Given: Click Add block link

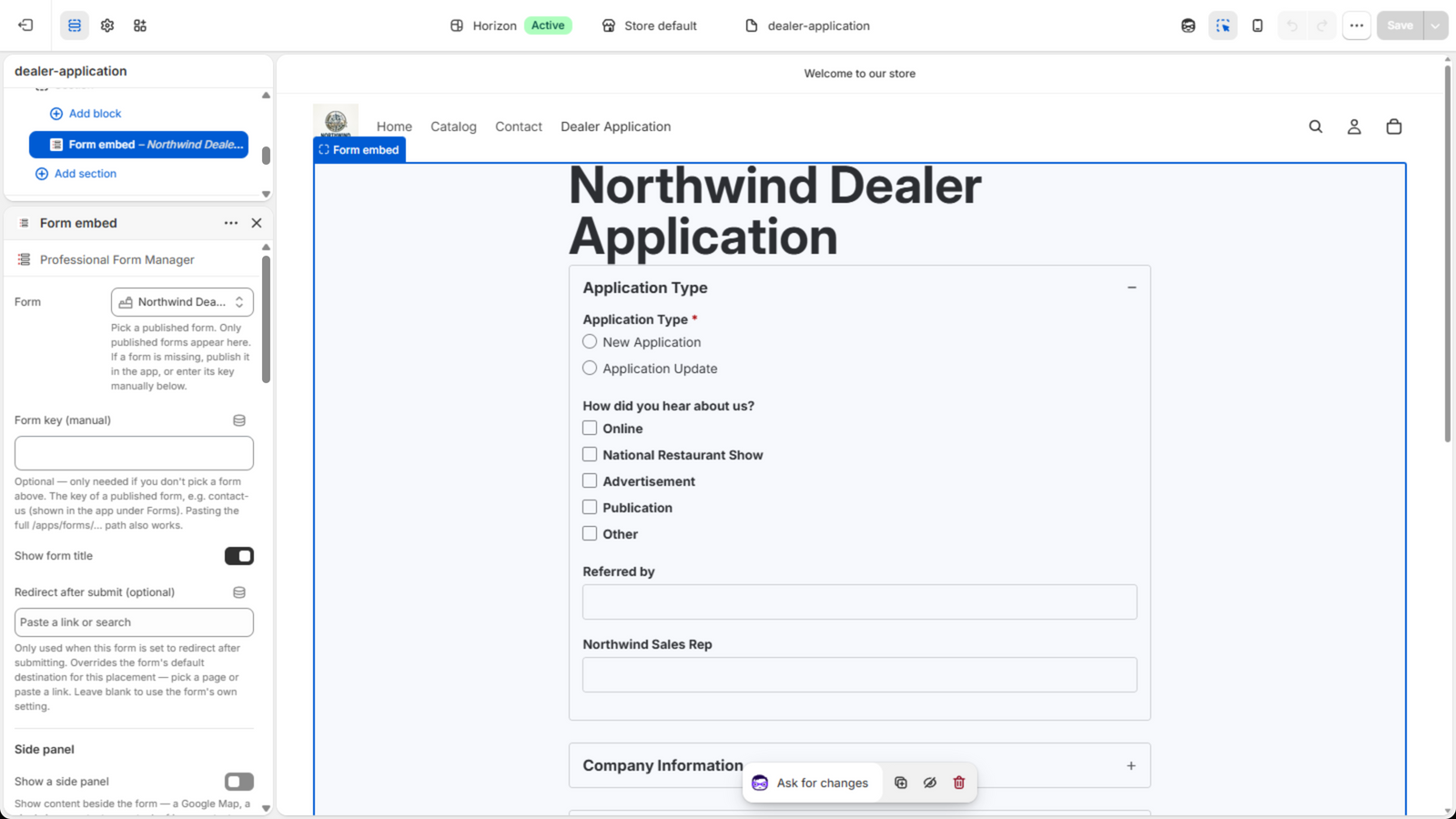Looking at the screenshot, I should (86, 114).
